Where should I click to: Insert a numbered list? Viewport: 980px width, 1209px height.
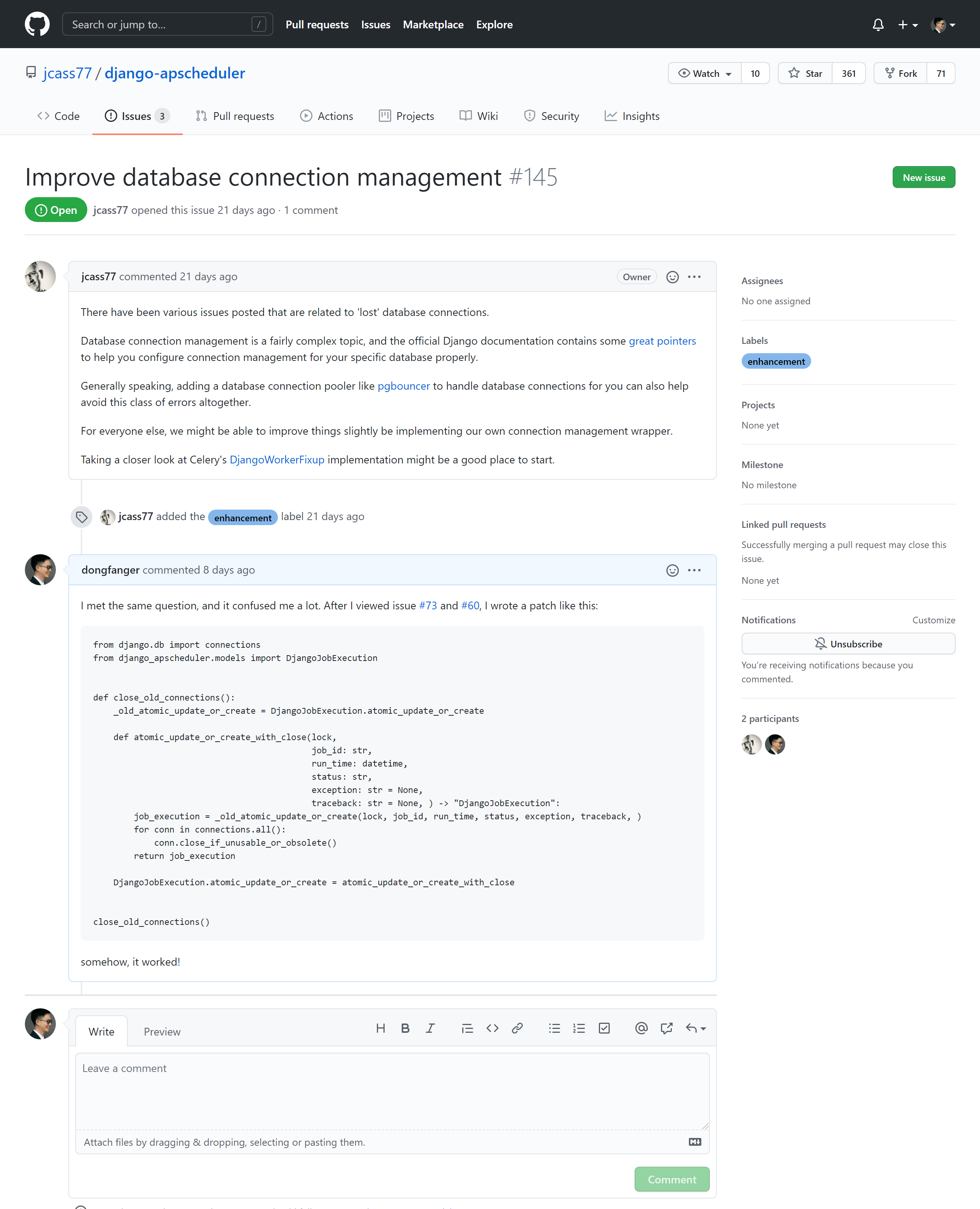pyautogui.click(x=579, y=1029)
